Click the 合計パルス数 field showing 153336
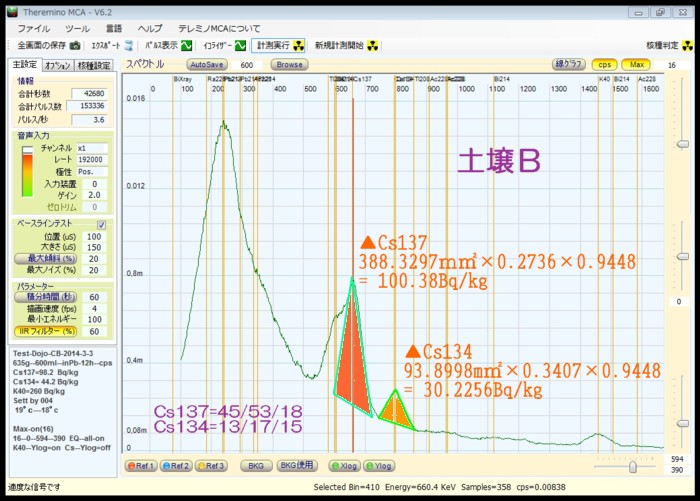Image resolution: width=700 pixels, height=501 pixels. tap(87, 106)
